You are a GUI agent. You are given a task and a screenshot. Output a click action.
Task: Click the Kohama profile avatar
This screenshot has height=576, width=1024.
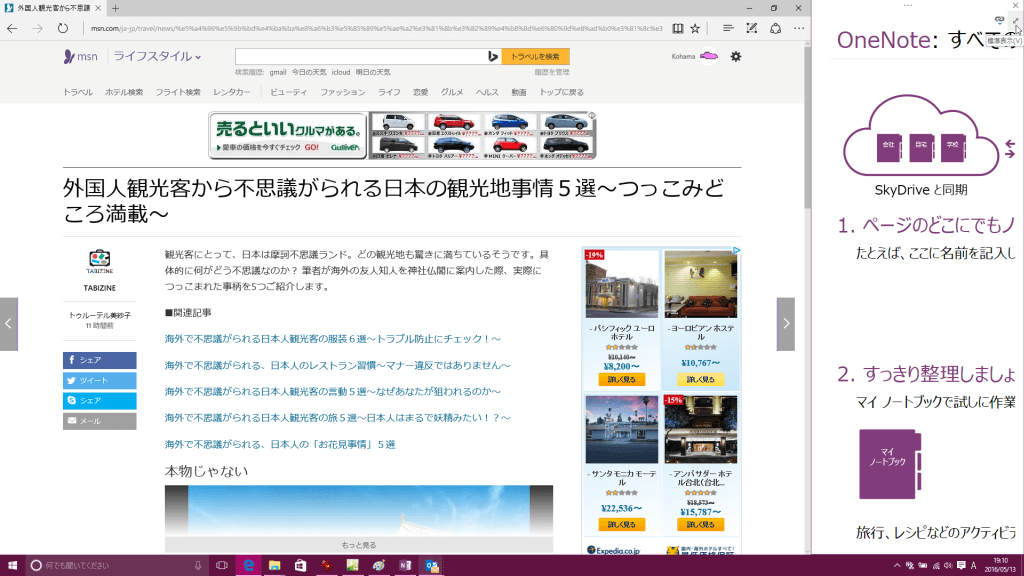tap(709, 56)
